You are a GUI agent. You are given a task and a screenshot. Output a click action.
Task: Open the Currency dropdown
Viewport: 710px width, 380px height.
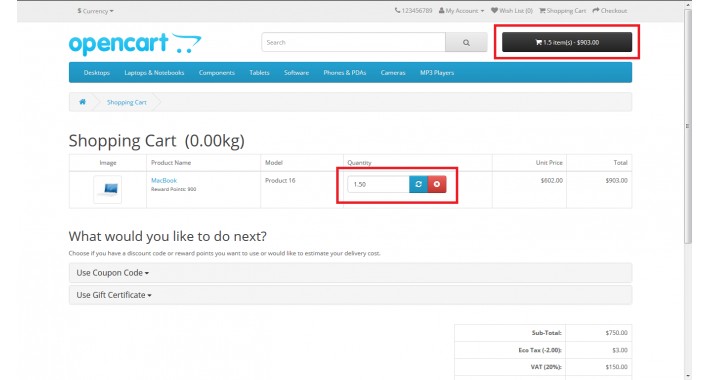pos(95,11)
